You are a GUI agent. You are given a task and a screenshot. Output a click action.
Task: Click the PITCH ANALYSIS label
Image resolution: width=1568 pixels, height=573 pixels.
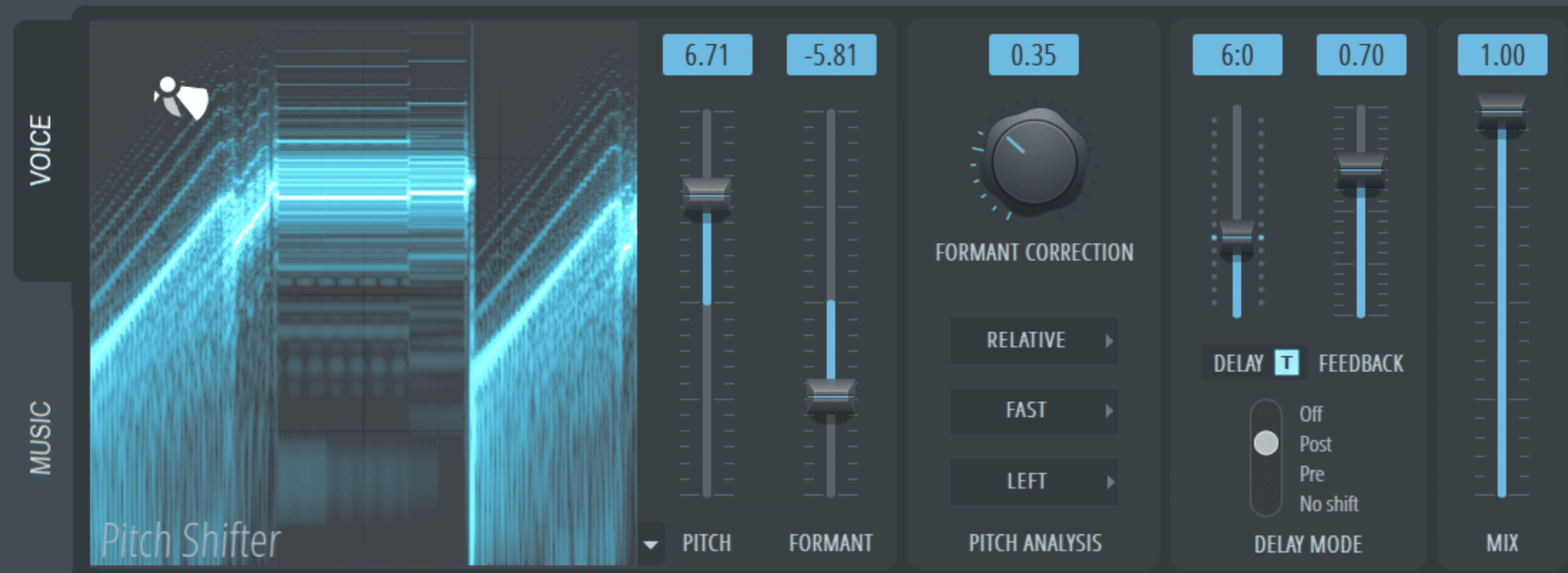tap(1034, 543)
